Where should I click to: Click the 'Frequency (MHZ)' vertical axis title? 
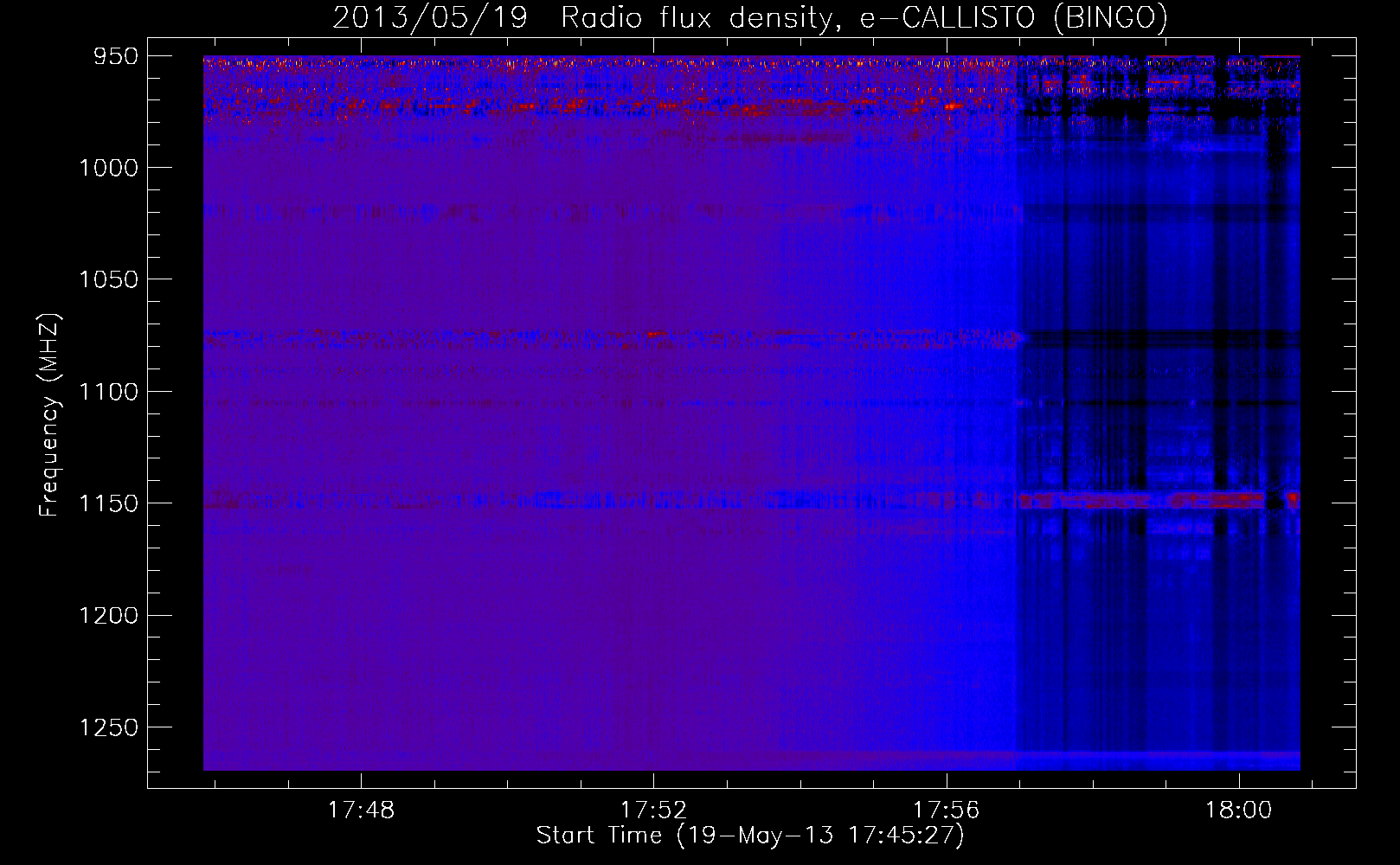click(50, 415)
